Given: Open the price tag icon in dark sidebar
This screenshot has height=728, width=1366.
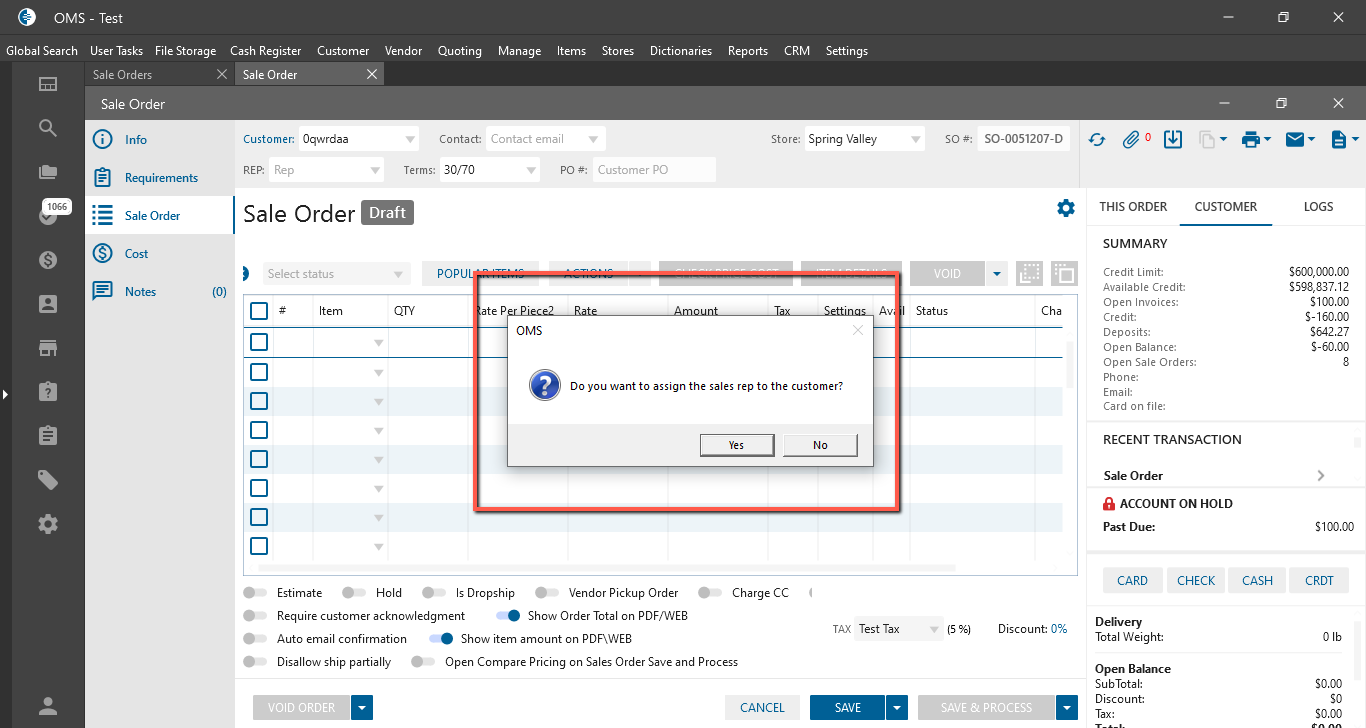Looking at the screenshot, I should pyautogui.click(x=47, y=480).
